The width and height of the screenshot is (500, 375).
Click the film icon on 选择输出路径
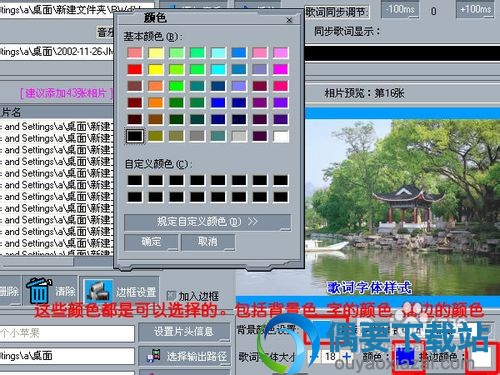[154, 356]
